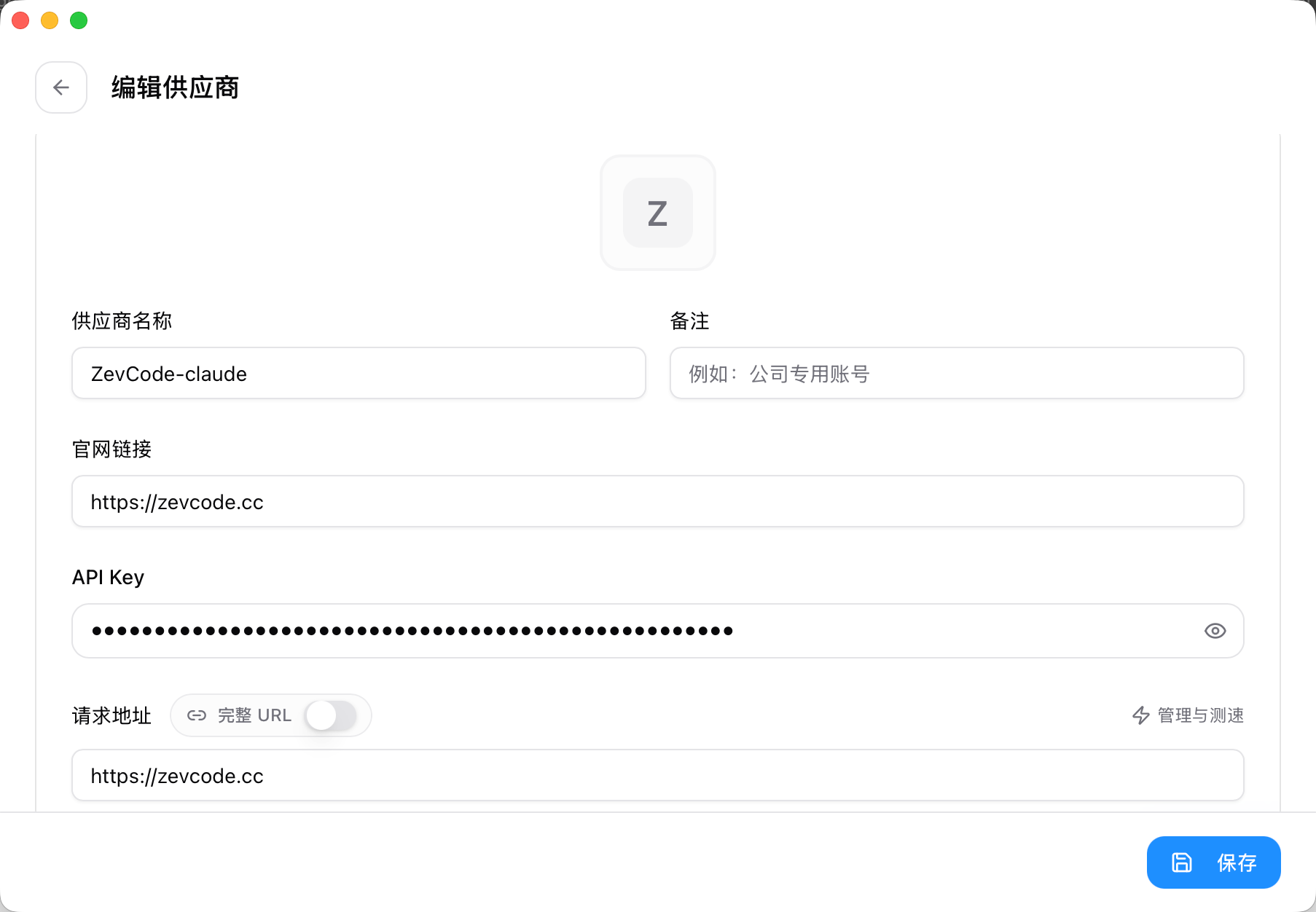Click the floppy disk save icon
Viewport: 1316px width, 912px height.
tap(1182, 862)
